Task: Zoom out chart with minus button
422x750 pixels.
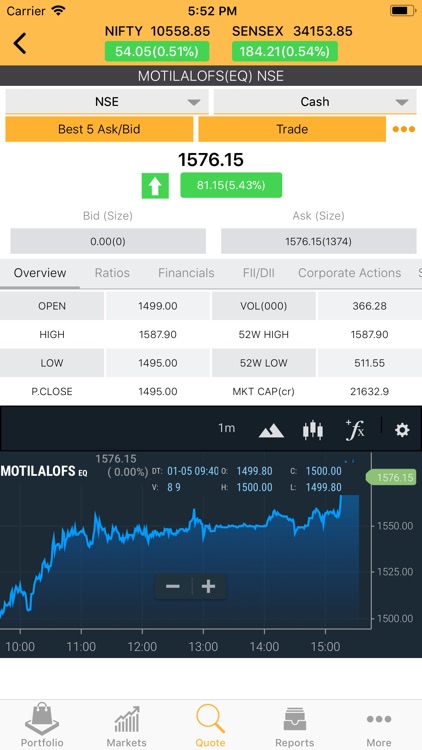Action: click(173, 586)
